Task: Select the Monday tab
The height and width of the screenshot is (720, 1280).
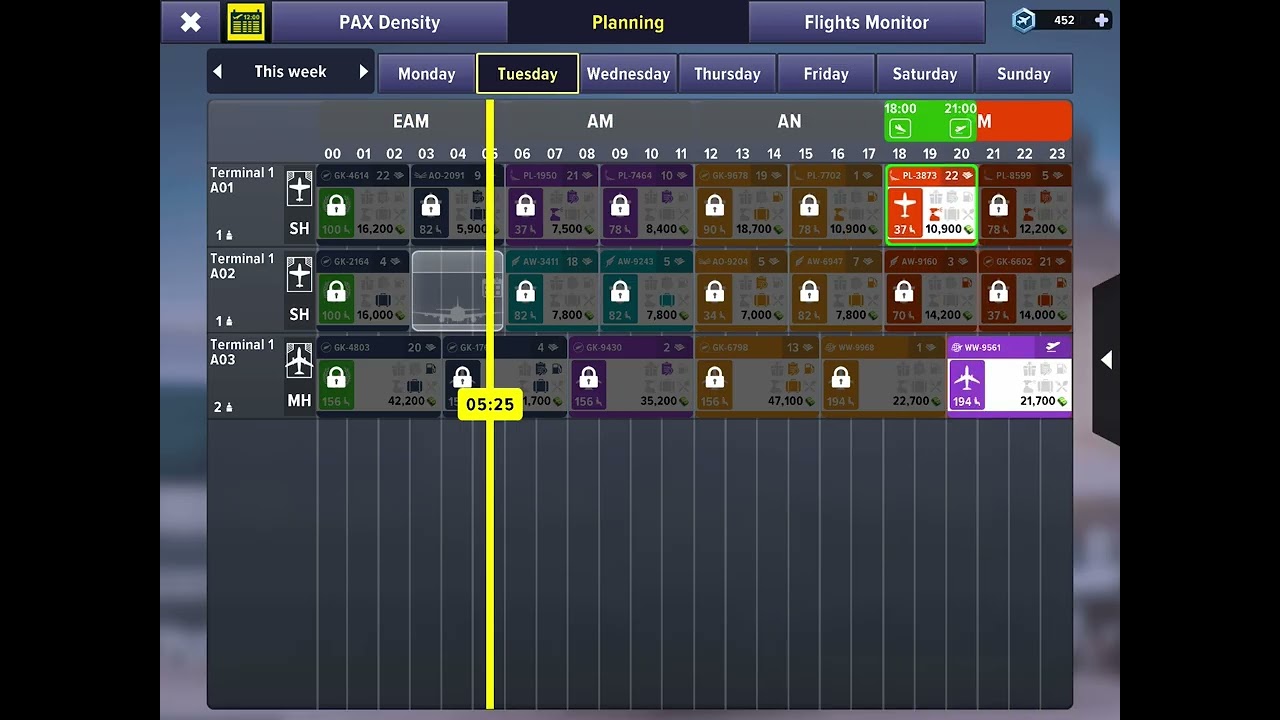Action: [427, 74]
